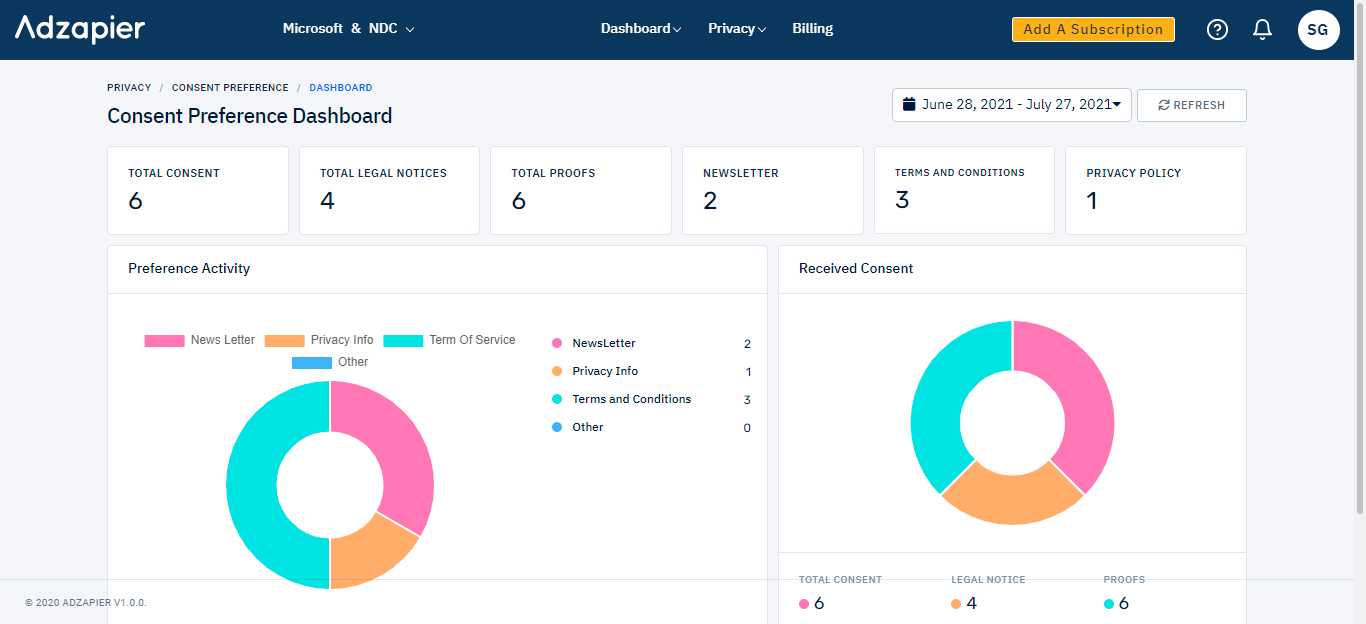
Task: Click the calendar icon in the date picker
Action: coord(909,103)
